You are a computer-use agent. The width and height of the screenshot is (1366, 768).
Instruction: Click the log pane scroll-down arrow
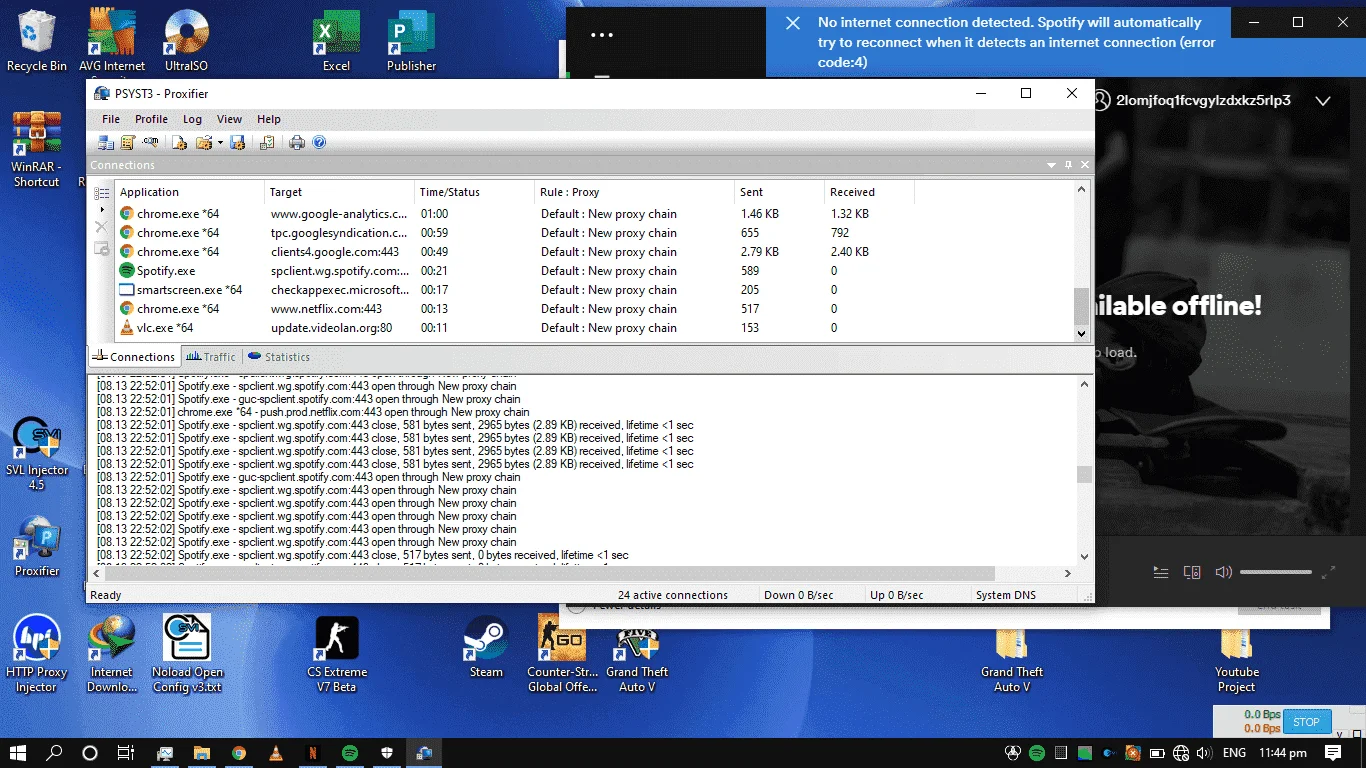coord(1084,557)
